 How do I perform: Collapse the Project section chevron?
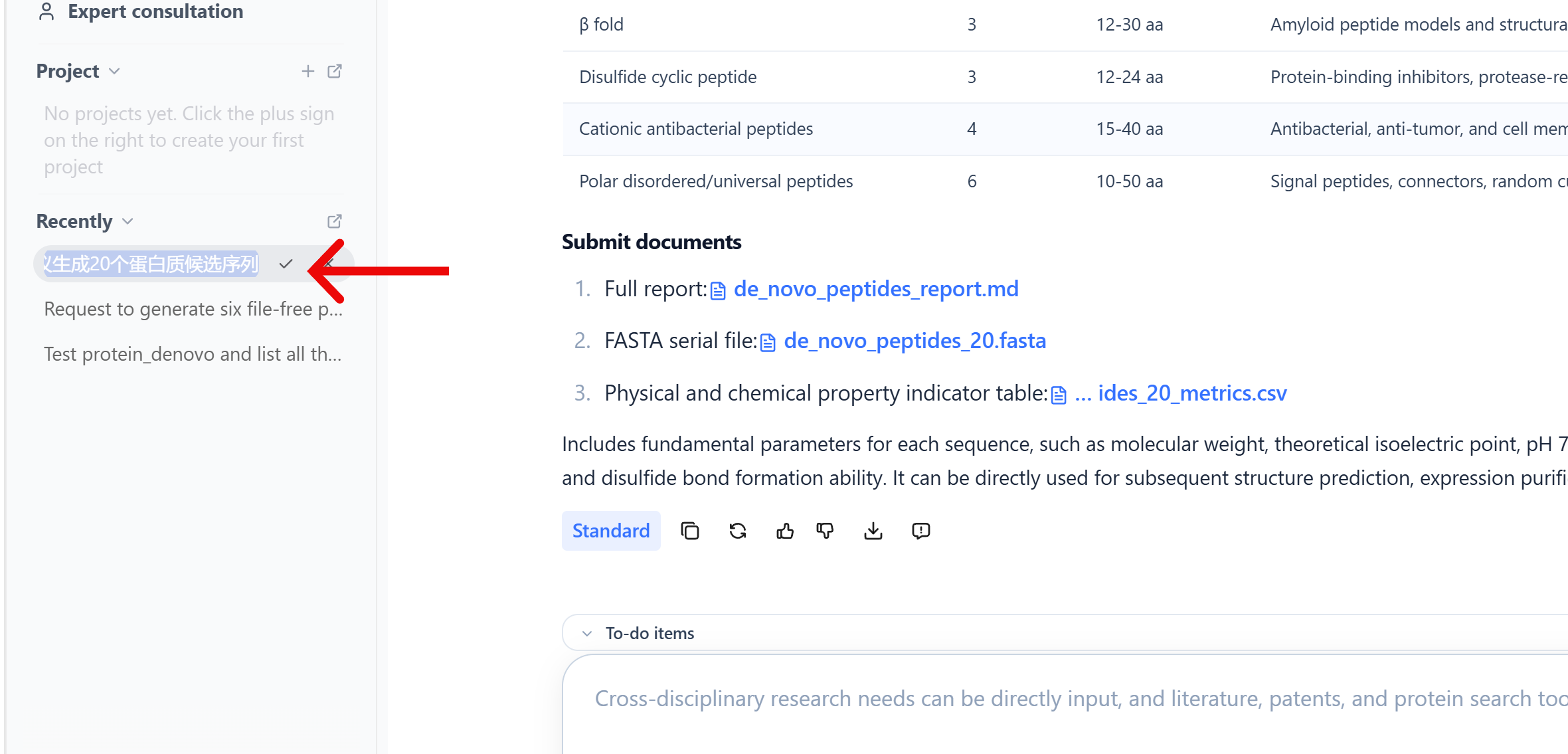114,71
